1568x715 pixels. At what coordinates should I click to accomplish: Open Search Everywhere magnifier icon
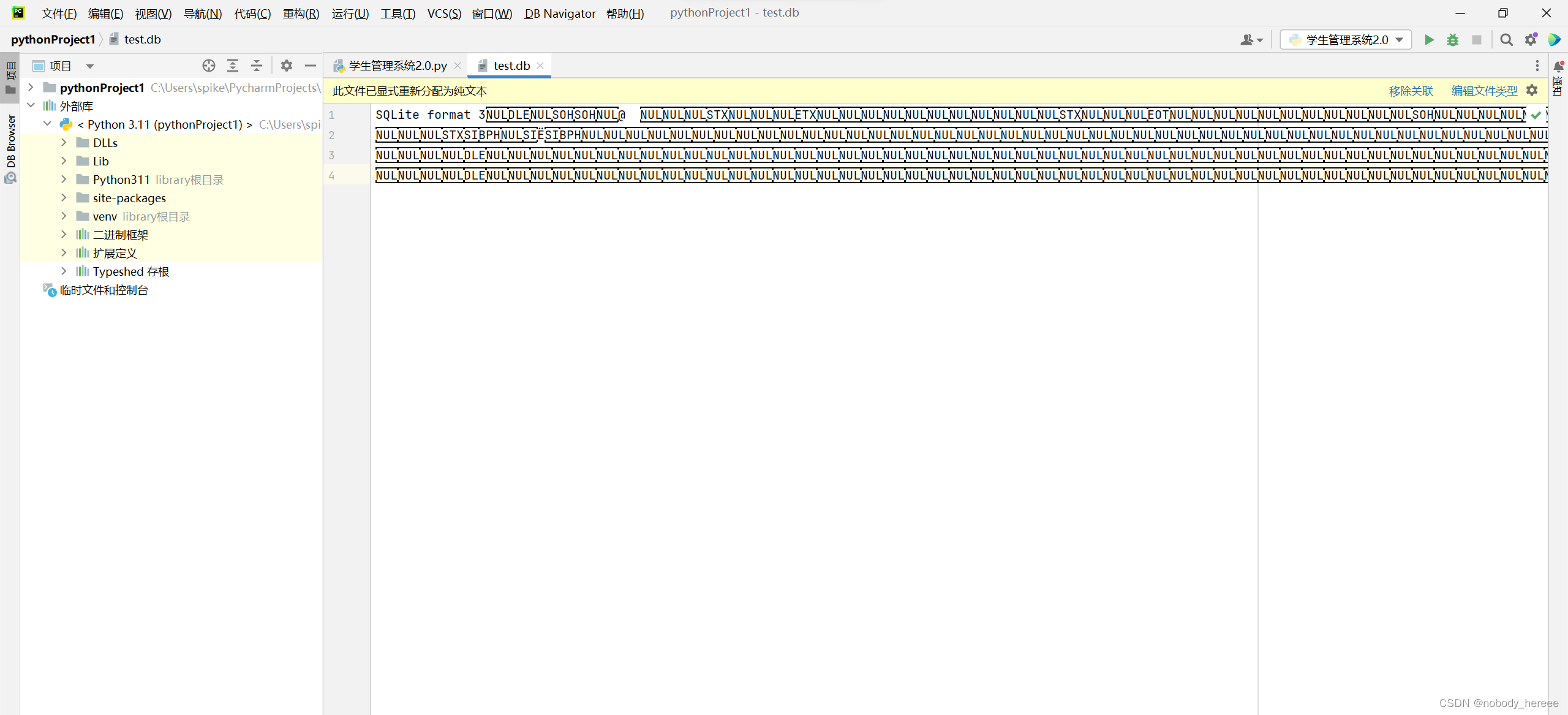tap(1506, 40)
